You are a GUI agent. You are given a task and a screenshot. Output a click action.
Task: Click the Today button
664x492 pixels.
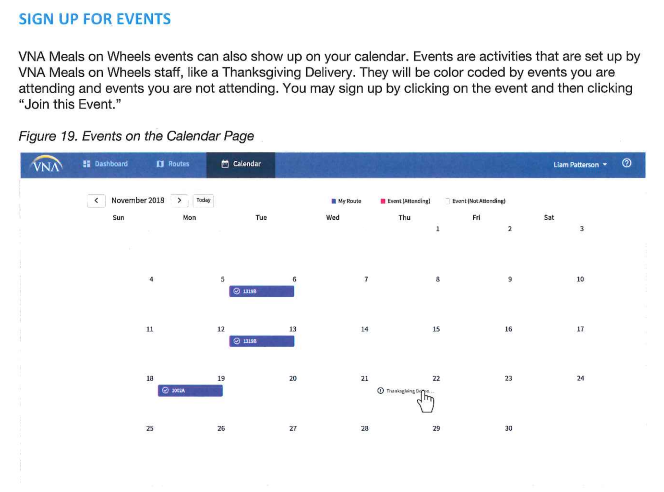pyautogui.click(x=203, y=200)
